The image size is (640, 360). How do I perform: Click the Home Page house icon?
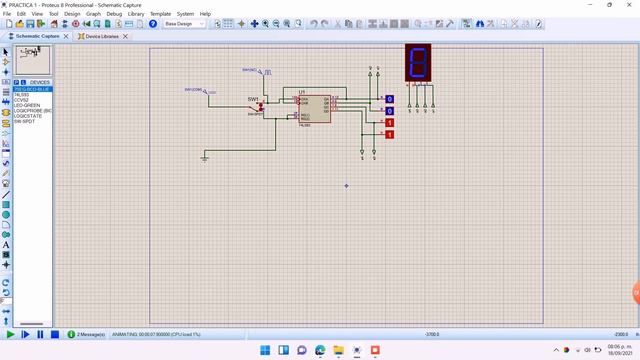click(x=54, y=24)
